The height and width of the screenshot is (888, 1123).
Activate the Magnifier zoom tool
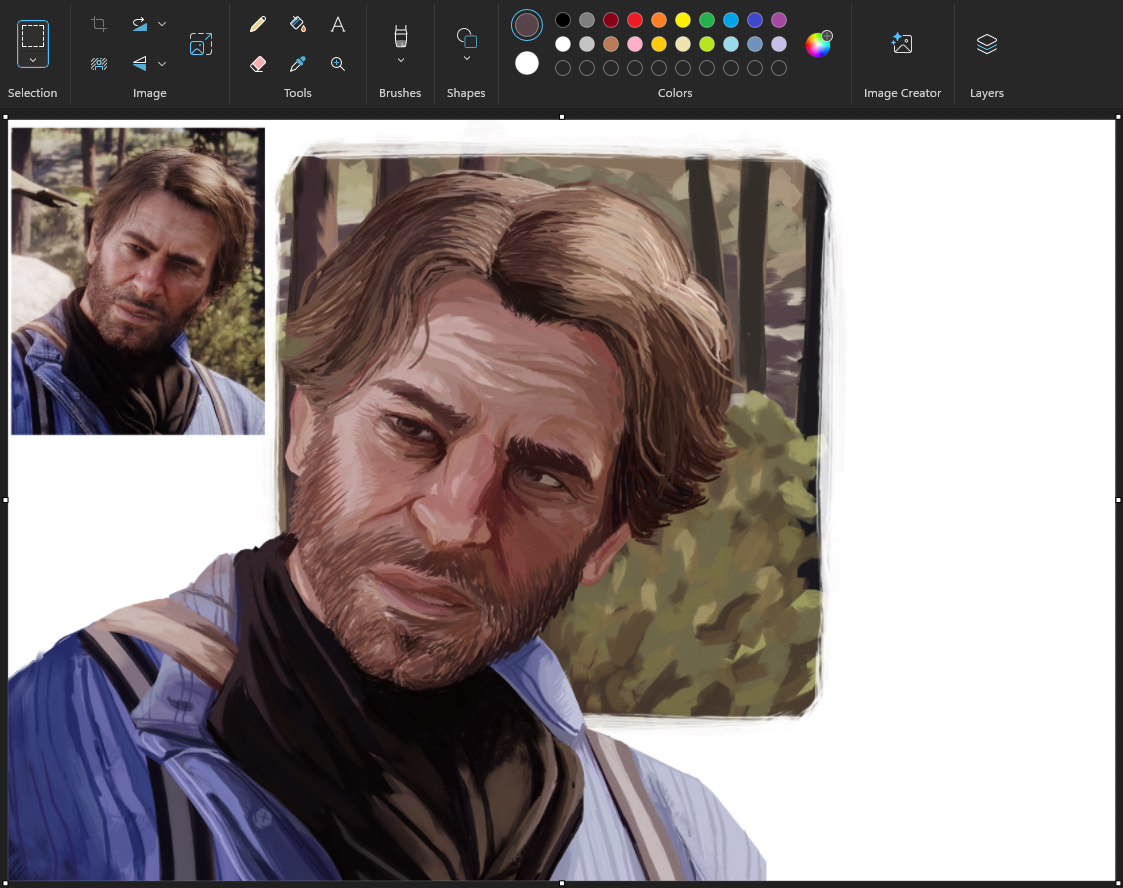(x=338, y=64)
